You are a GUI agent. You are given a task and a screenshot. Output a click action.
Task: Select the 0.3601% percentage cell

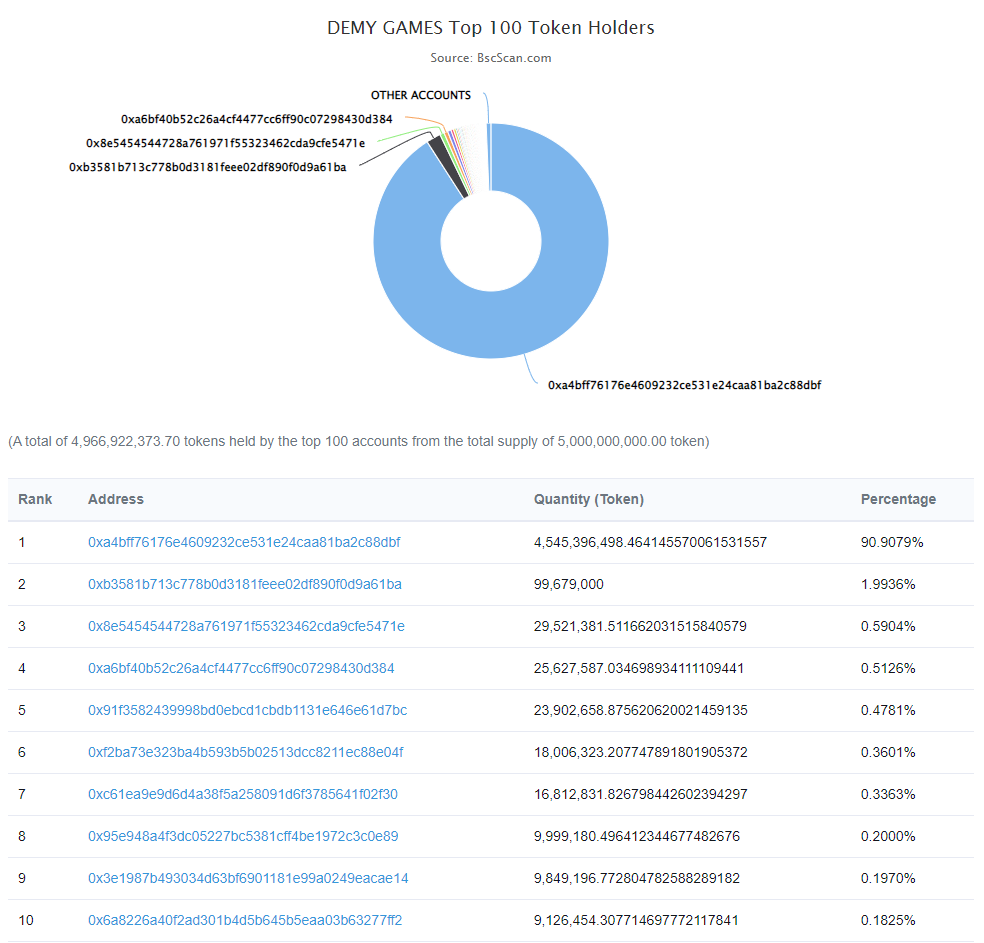(x=888, y=752)
